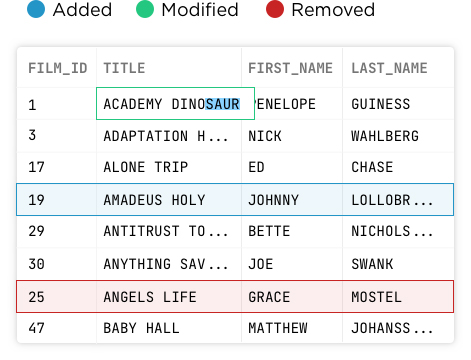The image size is (471, 360).
Task: Click the BETTE first name cell
Action: [x=292, y=231]
